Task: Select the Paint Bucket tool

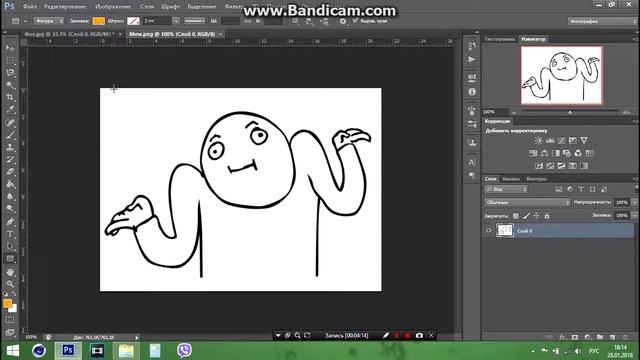Action: tap(10, 184)
